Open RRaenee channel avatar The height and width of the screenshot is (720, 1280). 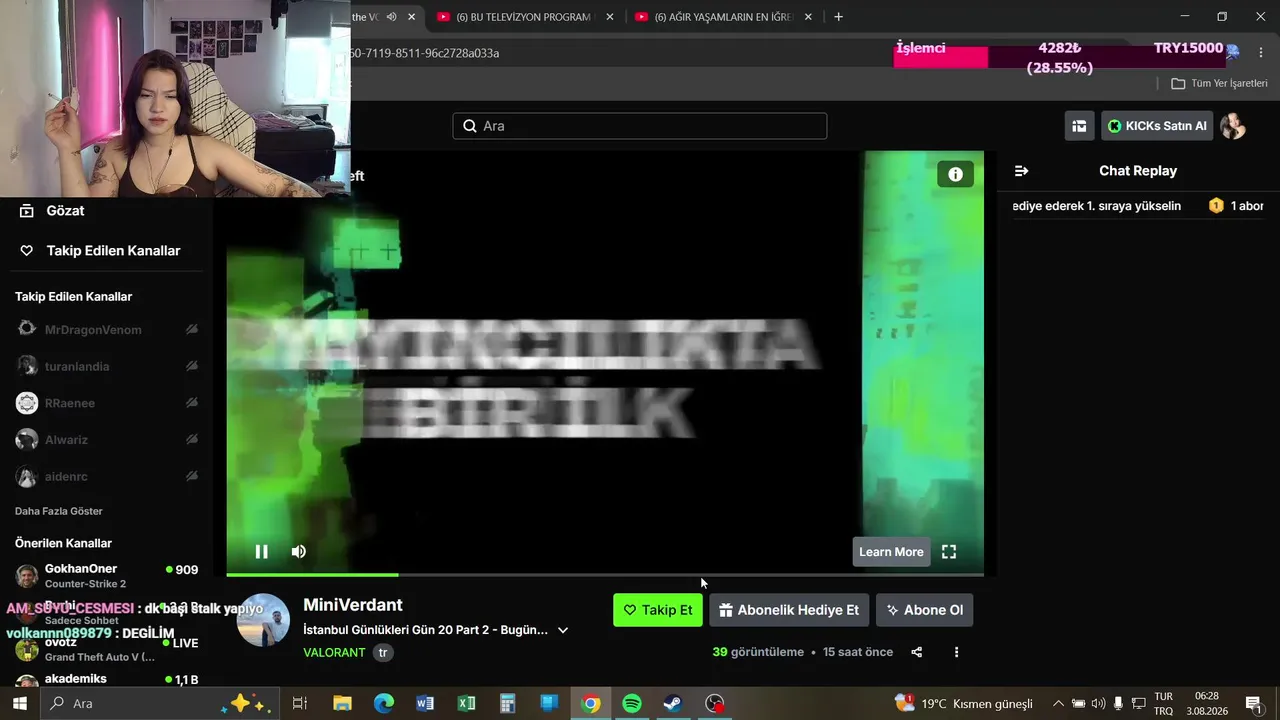click(27, 403)
